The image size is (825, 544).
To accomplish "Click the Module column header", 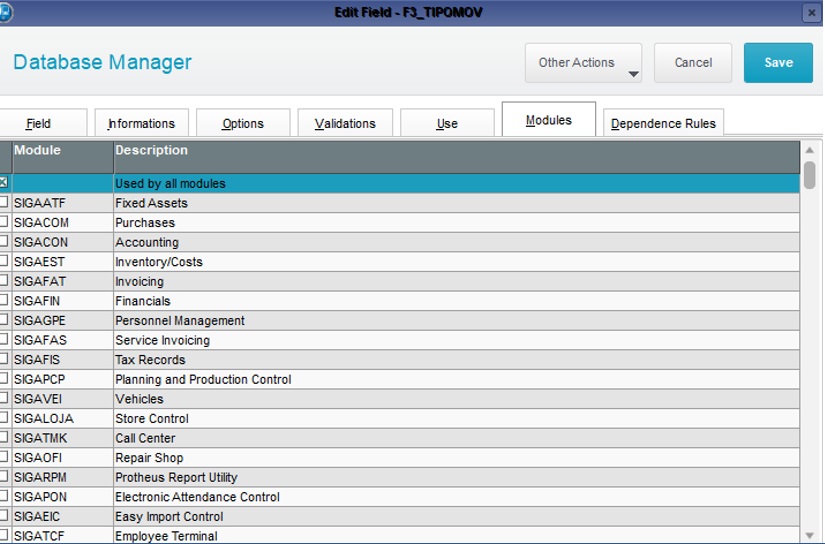I will pyautogui.click(x=63, y=157).
